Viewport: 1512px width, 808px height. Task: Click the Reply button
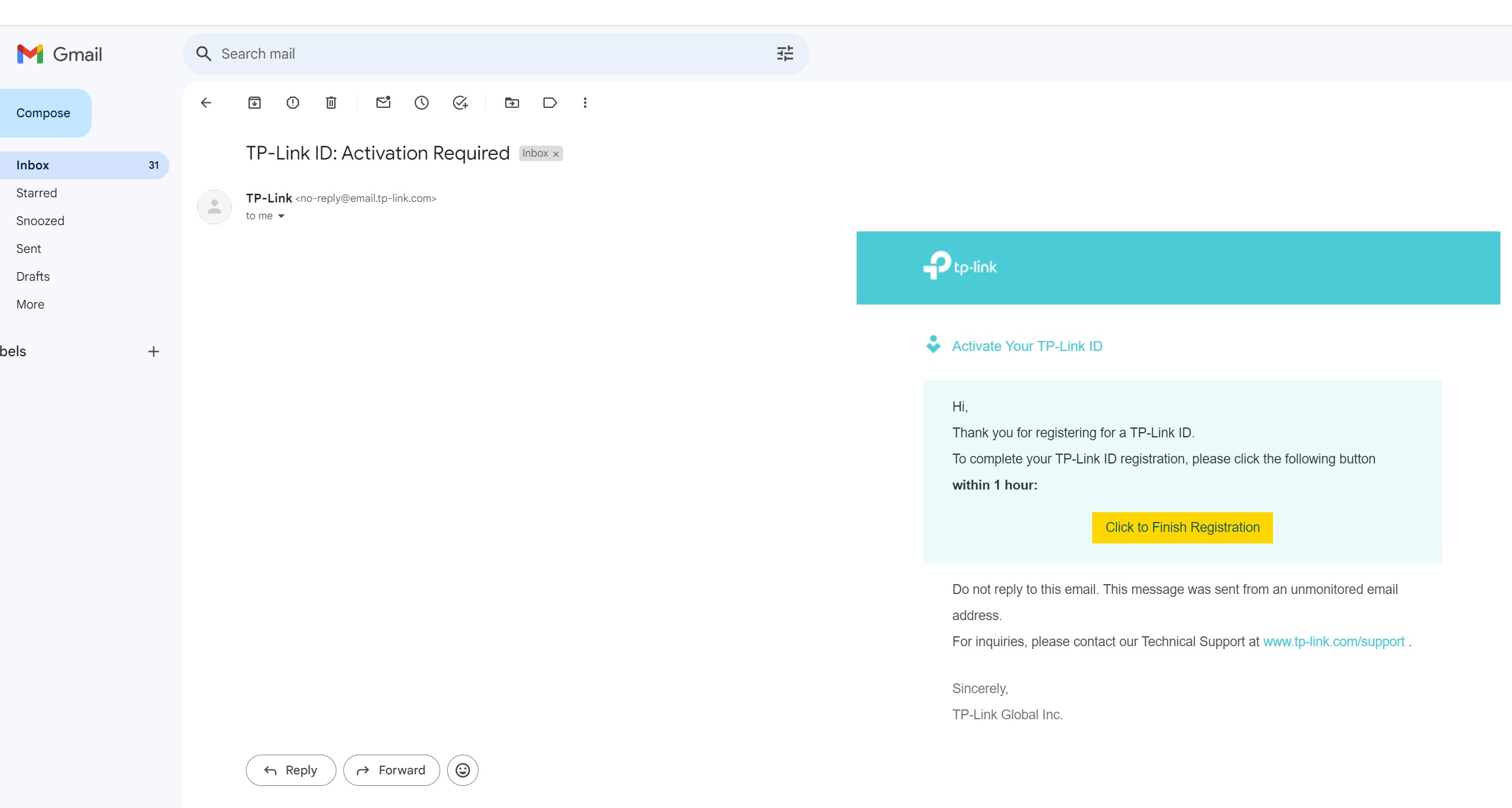291,770
